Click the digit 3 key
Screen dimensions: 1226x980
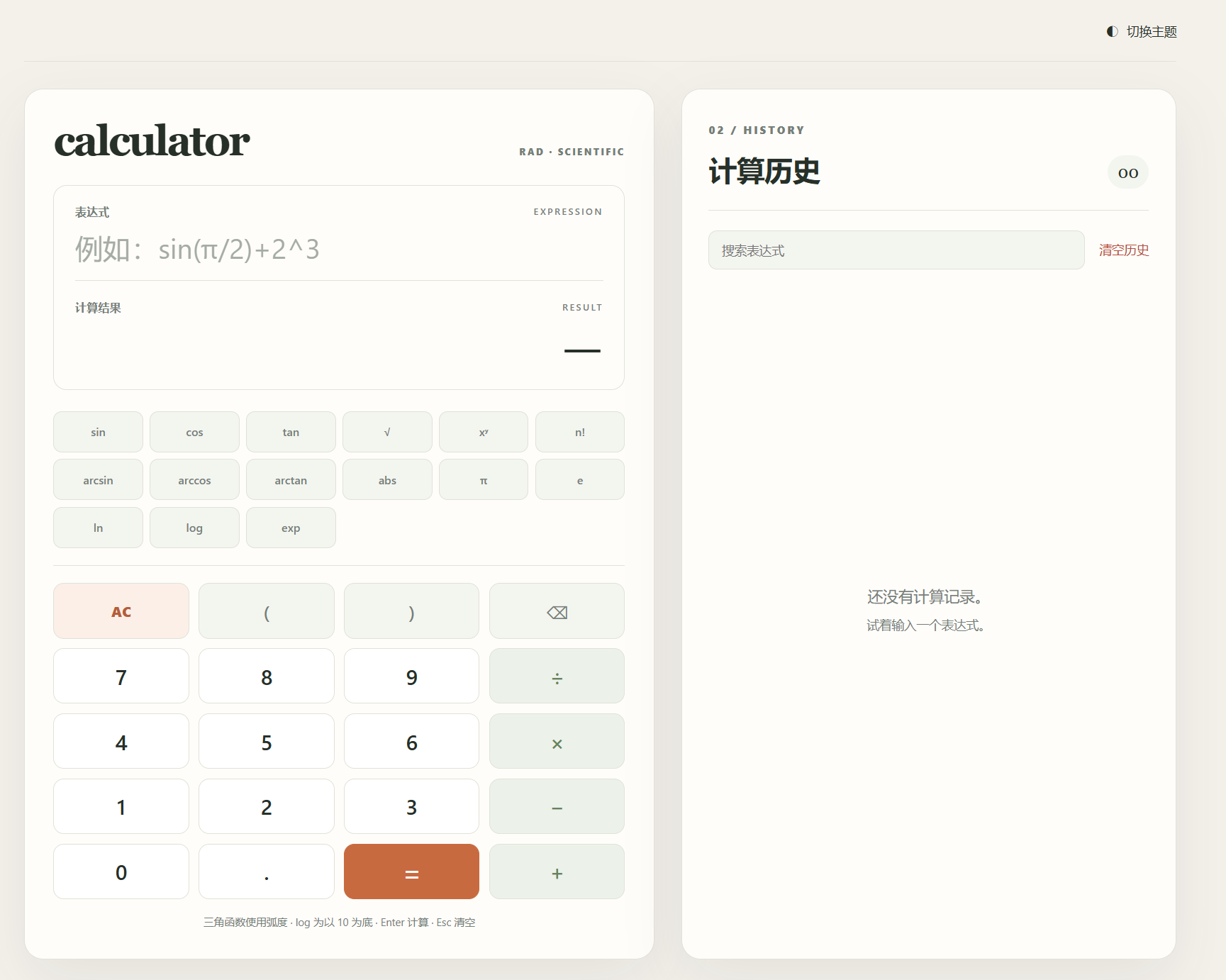click(411, 806)
